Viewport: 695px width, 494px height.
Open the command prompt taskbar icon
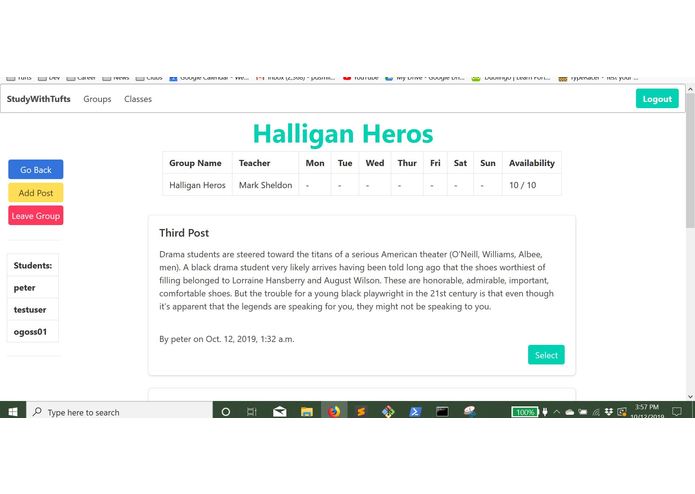point(442,412)
